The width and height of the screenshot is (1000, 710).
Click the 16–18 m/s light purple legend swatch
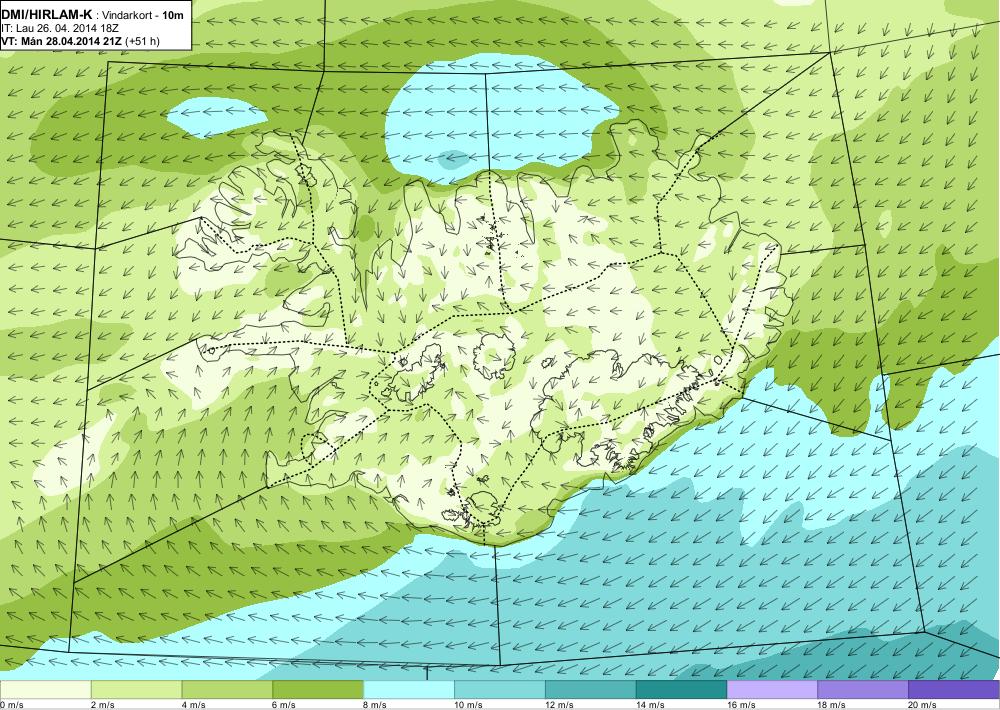click(772, 690)
